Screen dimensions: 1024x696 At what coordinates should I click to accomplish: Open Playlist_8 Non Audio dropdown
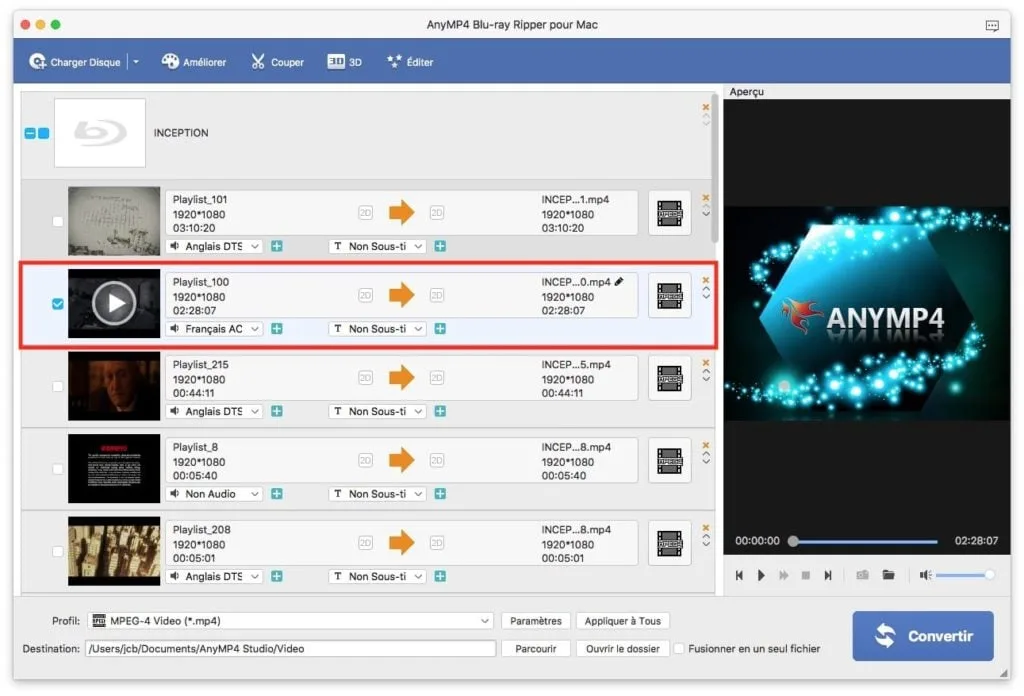click(215, 494)
